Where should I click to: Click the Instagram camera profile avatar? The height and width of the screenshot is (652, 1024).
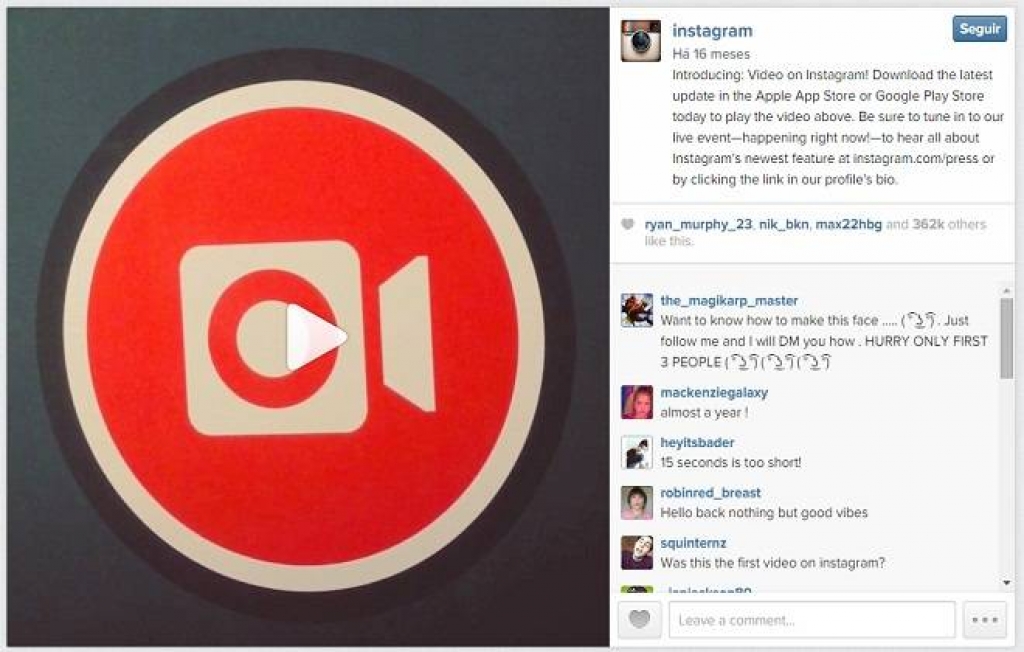click(x=640, y=41)
